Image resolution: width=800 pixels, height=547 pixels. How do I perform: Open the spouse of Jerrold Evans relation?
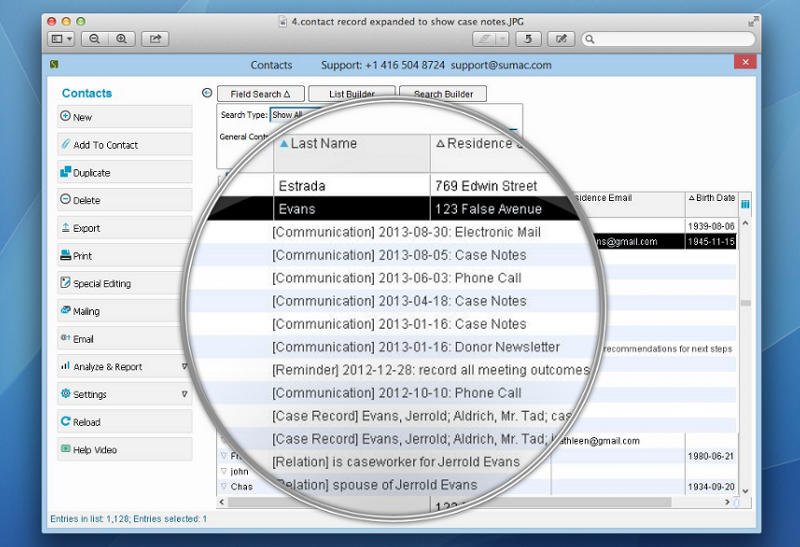[377, 485]
